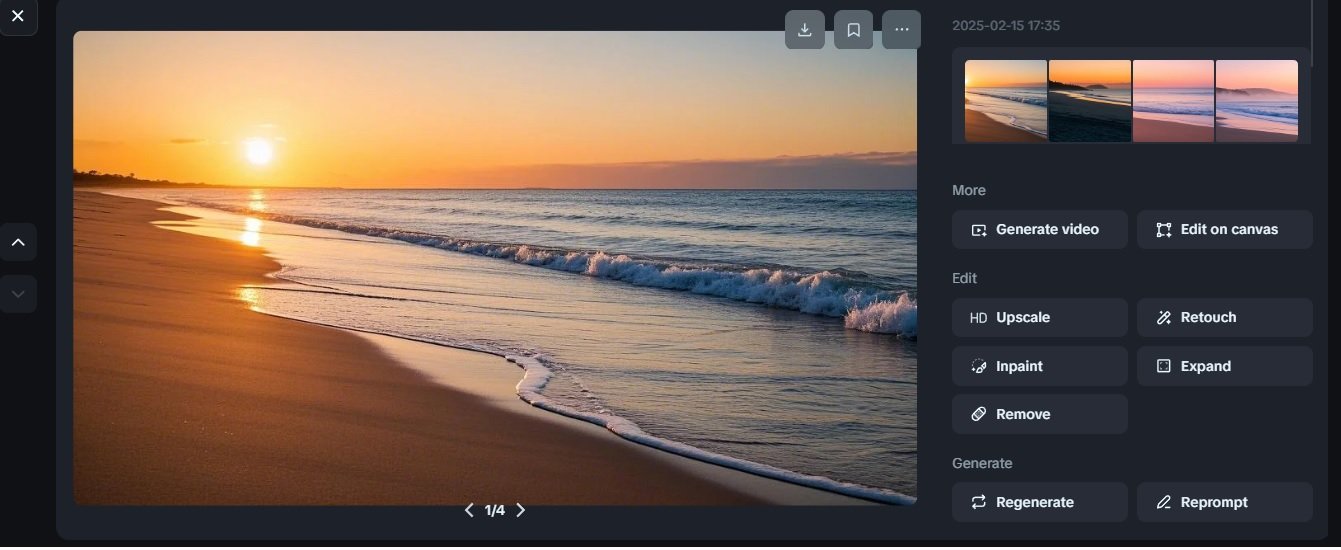The width and height of the screenshot is (1341, 550).
Task: Go to next item with down arrow
Action: coord(18,294)
